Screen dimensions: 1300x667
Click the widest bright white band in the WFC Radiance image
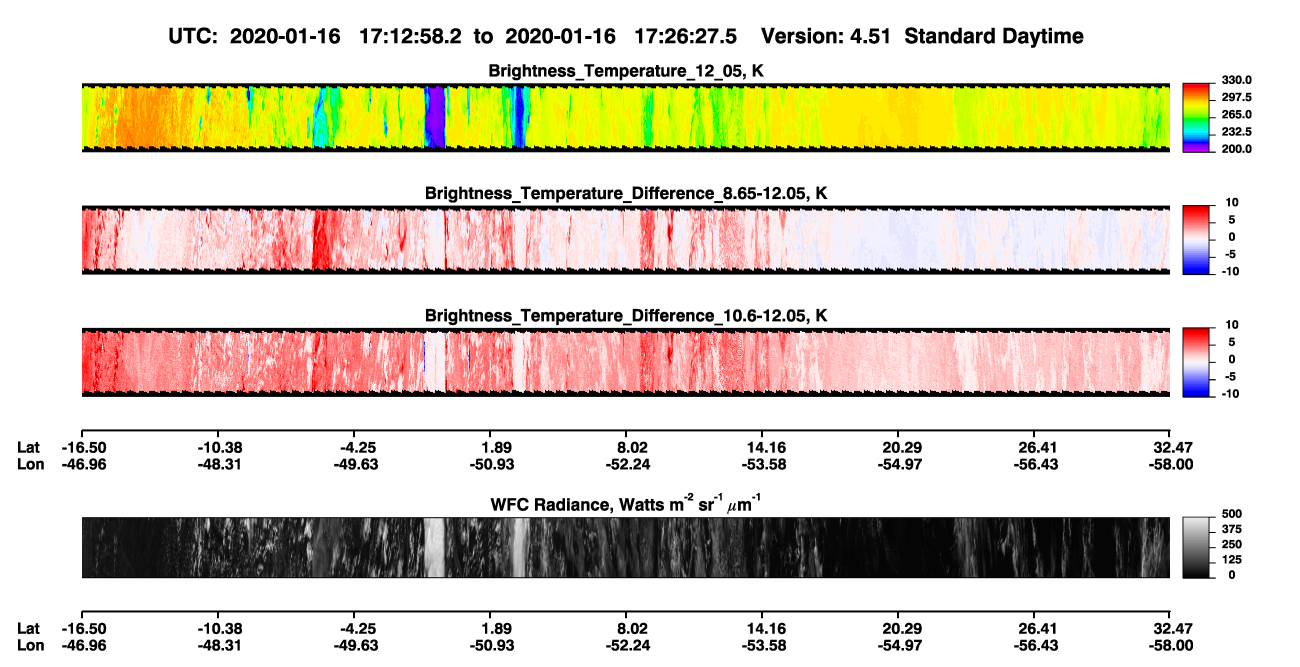pos(434,547)
